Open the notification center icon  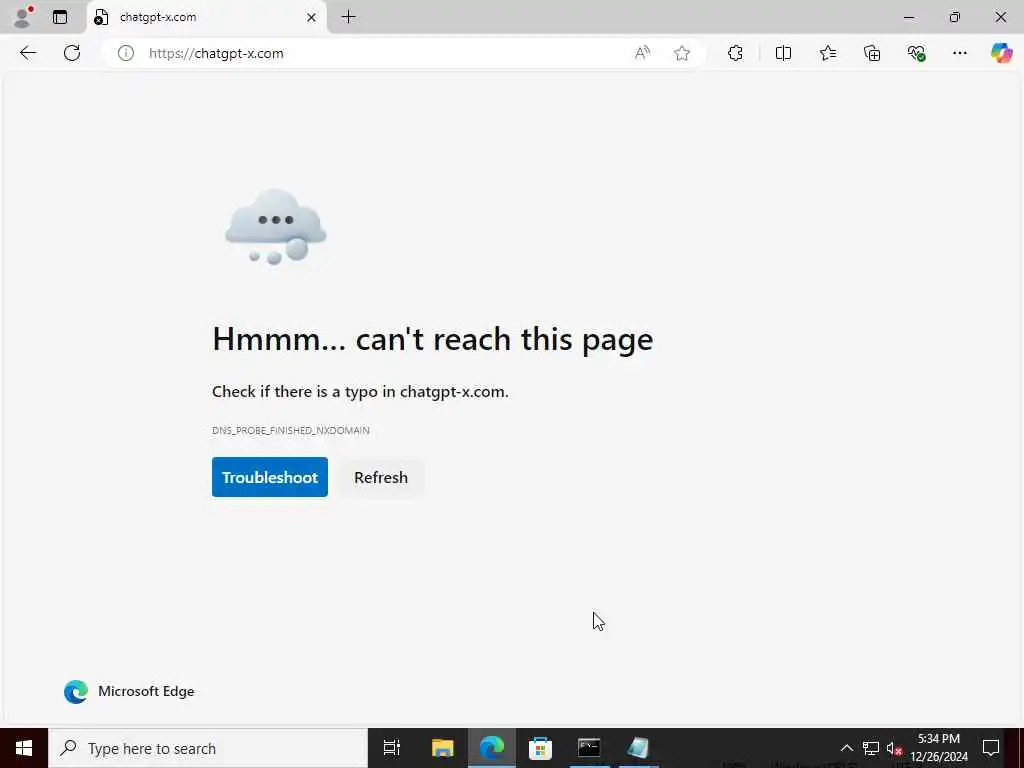point(991,748)
